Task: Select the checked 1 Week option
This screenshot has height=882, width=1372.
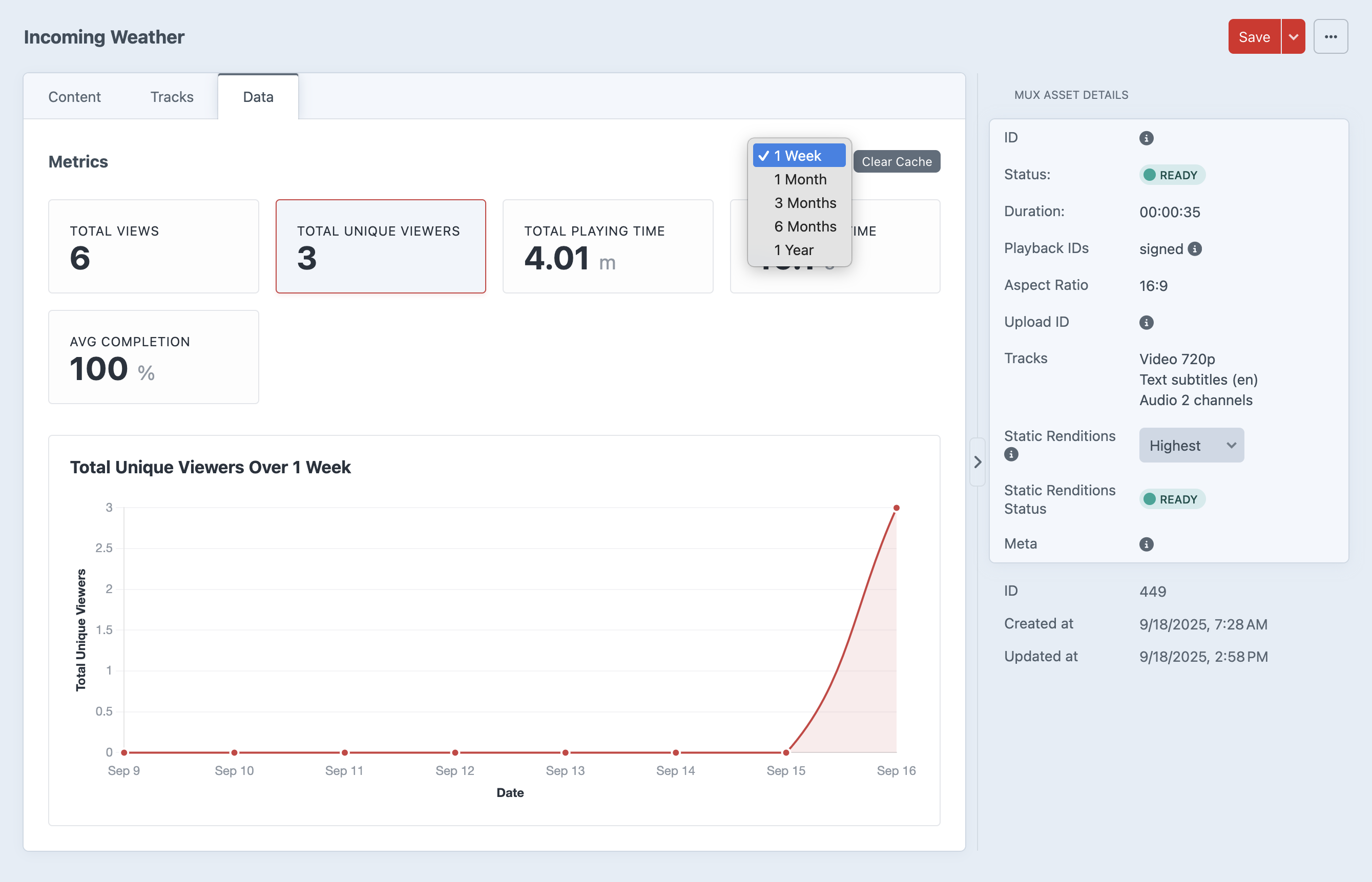Action: 798,156
